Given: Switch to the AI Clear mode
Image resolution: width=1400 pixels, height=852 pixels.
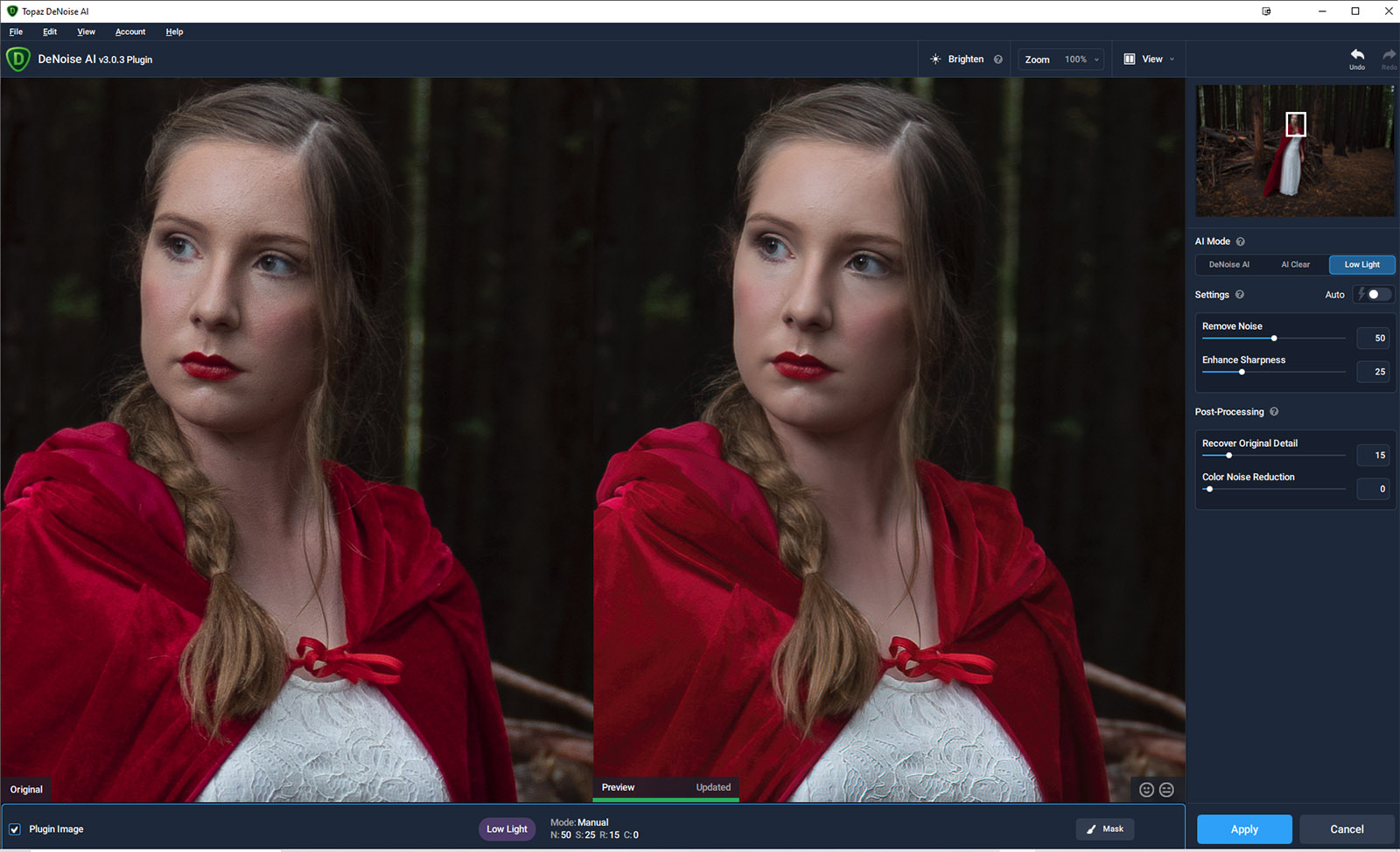Looking at the screenshot, I should point(1295,264).
